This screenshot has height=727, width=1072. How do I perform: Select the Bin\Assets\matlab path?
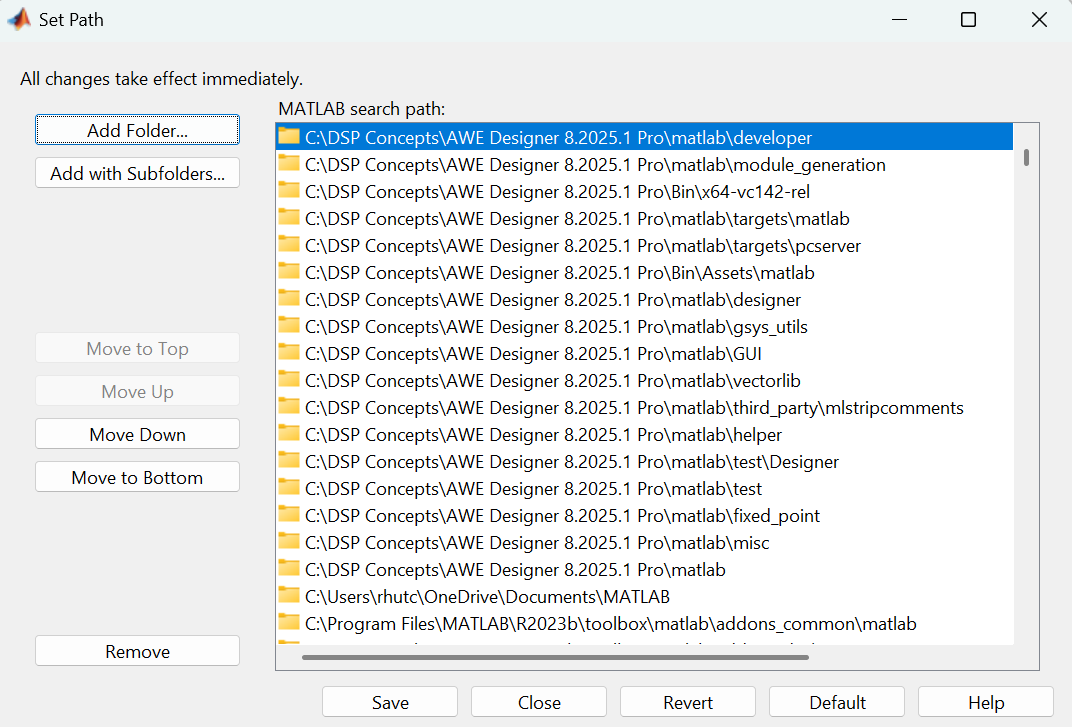click(644, 272)
